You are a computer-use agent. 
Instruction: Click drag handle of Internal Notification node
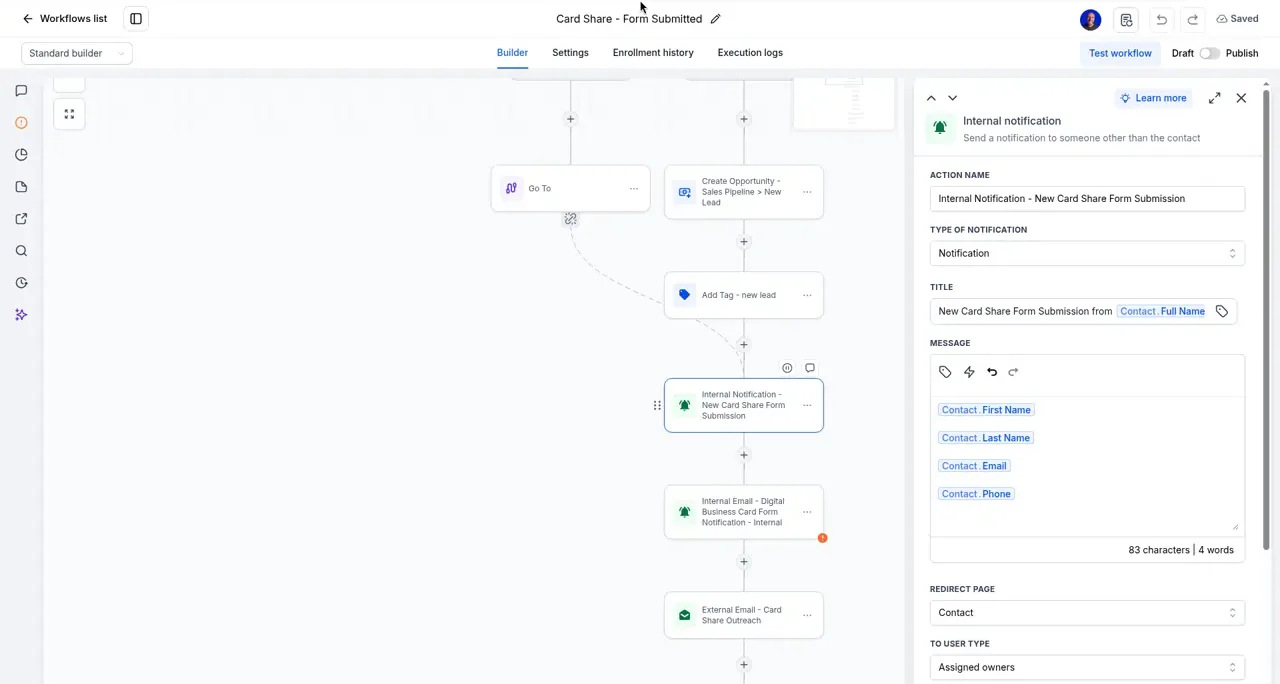[657, 405]
